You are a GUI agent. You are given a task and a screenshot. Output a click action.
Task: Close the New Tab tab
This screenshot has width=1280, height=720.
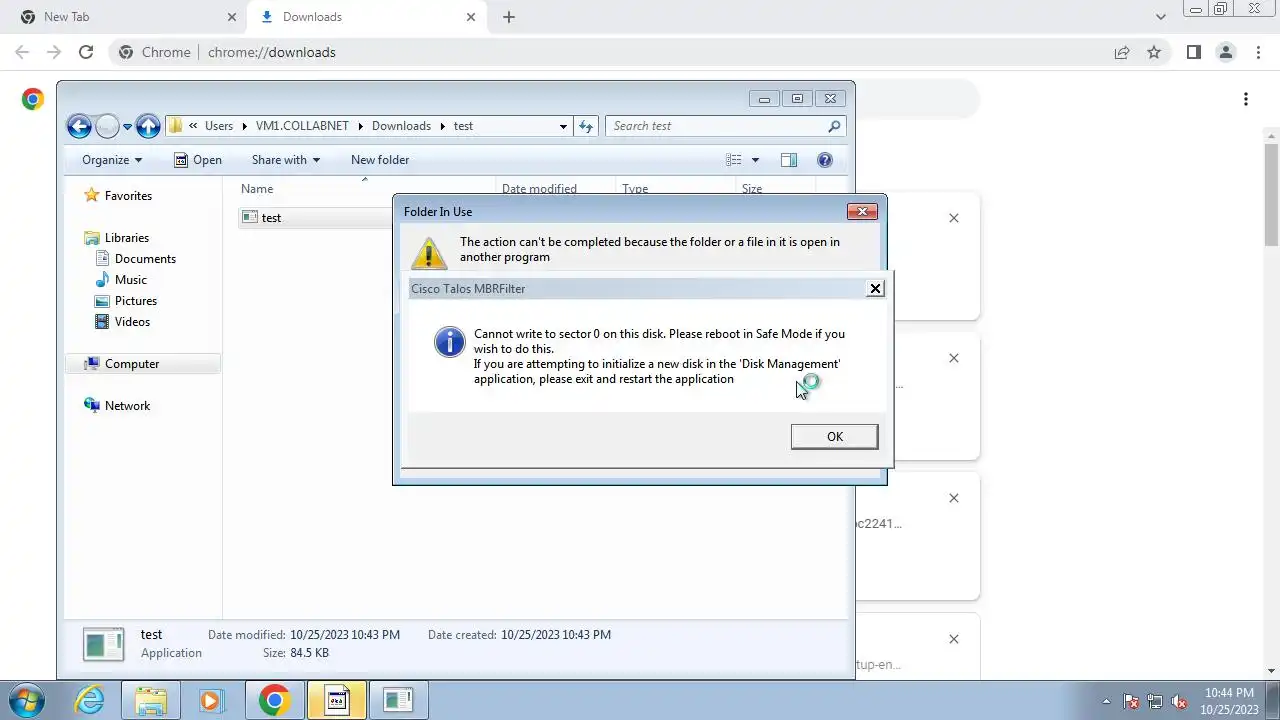tap(232, 17)
